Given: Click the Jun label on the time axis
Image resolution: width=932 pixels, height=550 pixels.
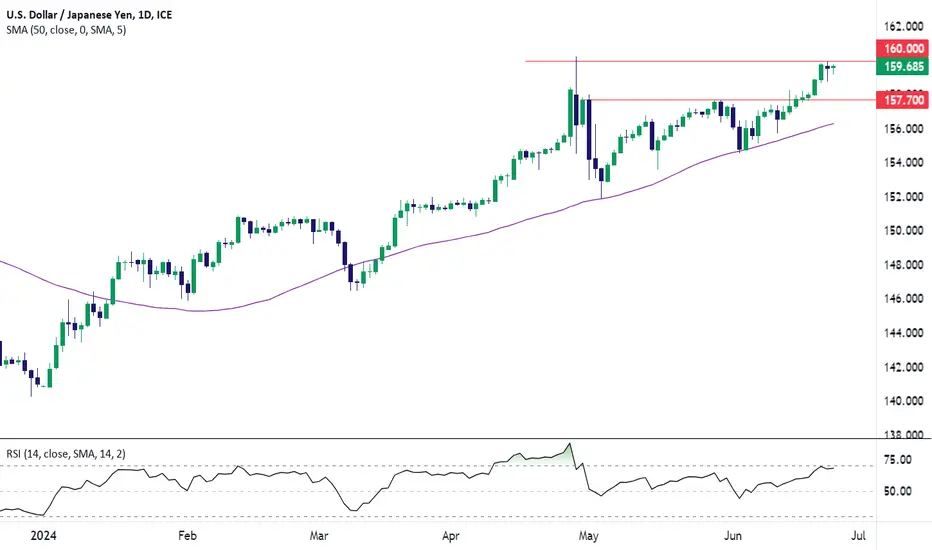Looking at the screenshot, I should (733, 536).
